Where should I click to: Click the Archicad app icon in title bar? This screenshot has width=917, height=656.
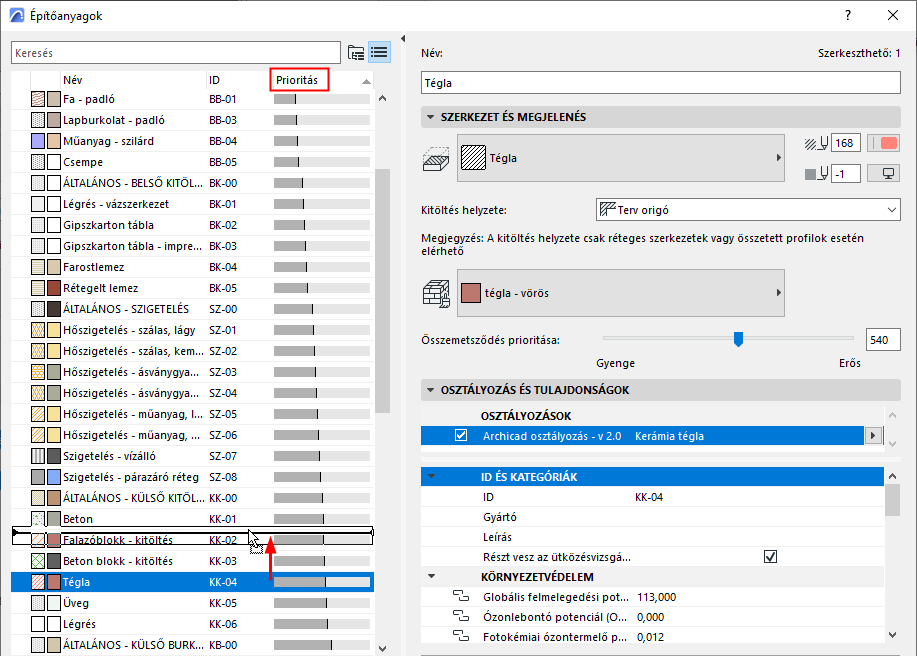coord(17,15)
